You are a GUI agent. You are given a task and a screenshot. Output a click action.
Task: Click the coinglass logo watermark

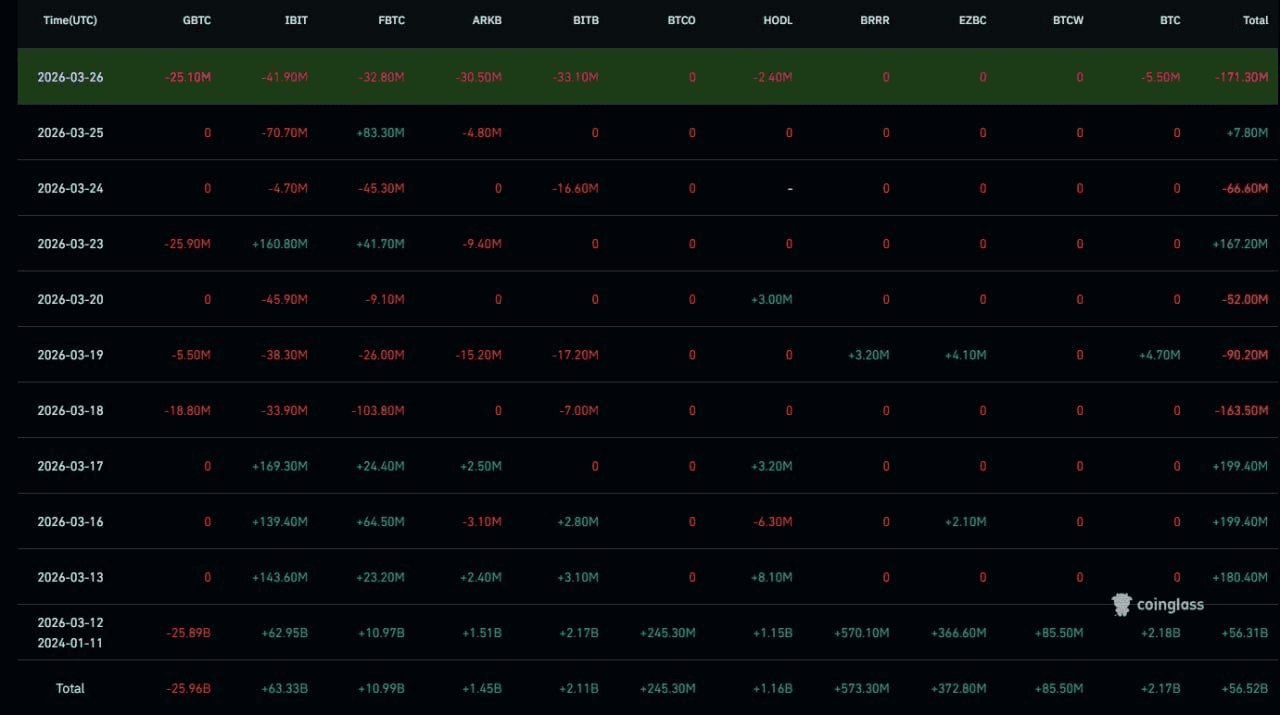tap(1158, 604)
